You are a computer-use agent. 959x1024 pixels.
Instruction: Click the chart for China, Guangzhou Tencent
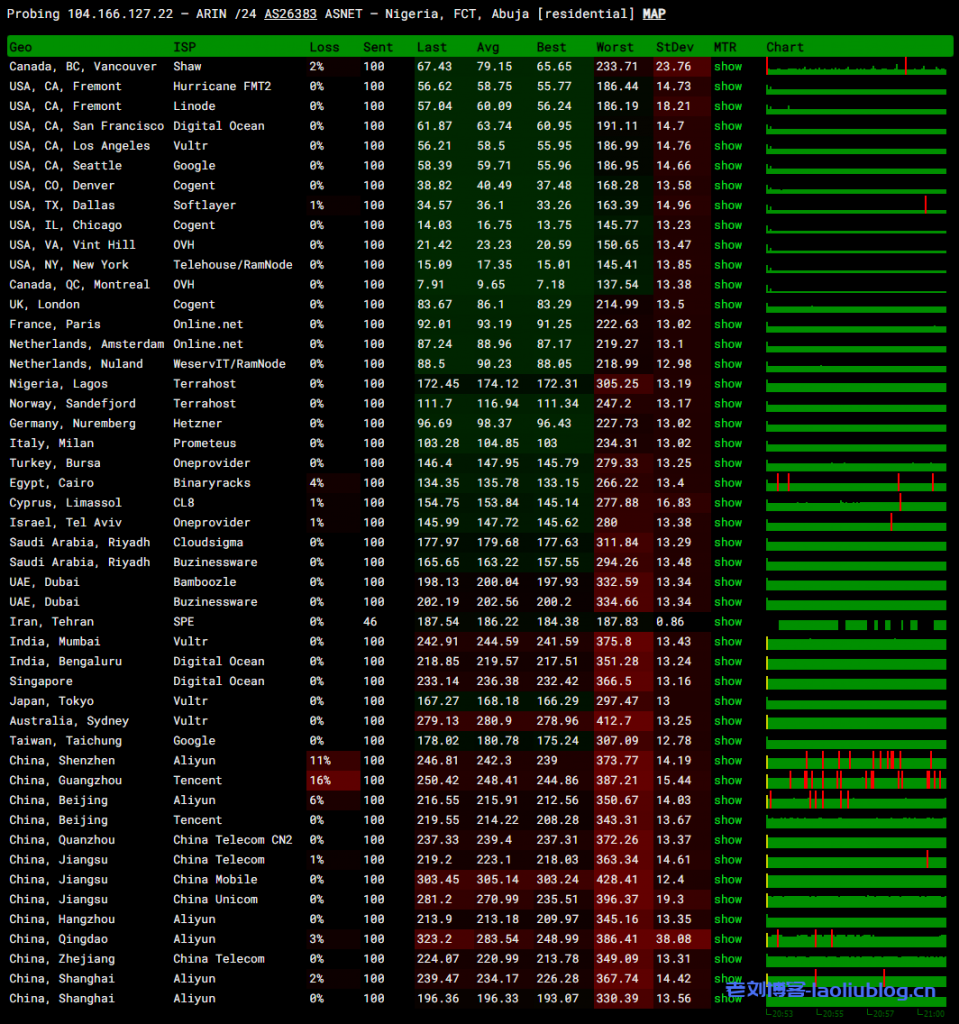point(856,781)
